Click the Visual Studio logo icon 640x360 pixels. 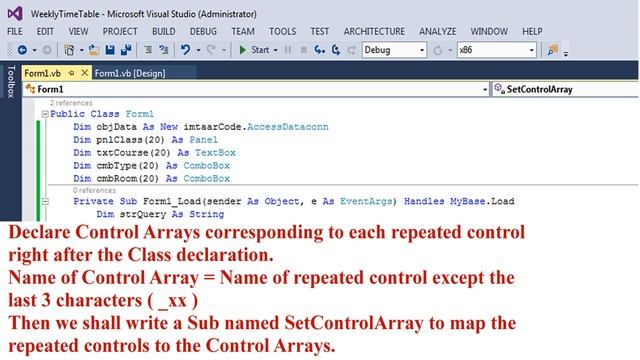tap(15, 13)
